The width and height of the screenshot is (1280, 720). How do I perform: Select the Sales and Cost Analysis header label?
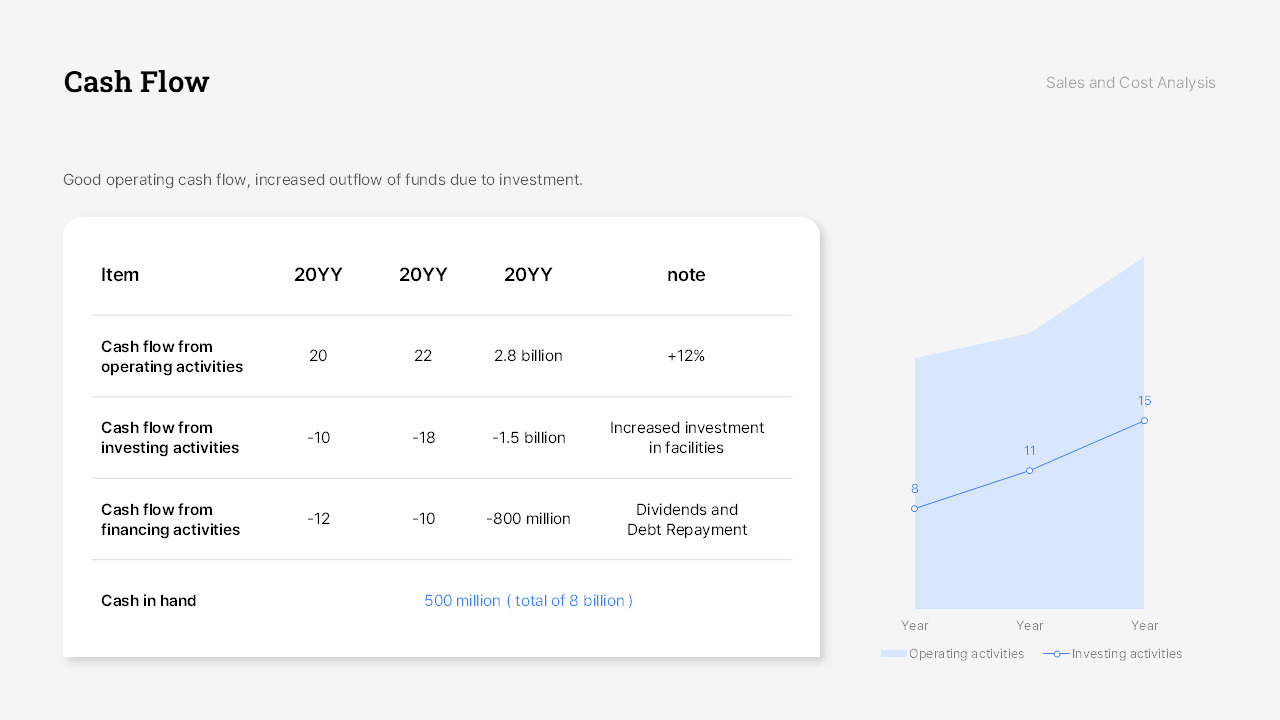1130,82
